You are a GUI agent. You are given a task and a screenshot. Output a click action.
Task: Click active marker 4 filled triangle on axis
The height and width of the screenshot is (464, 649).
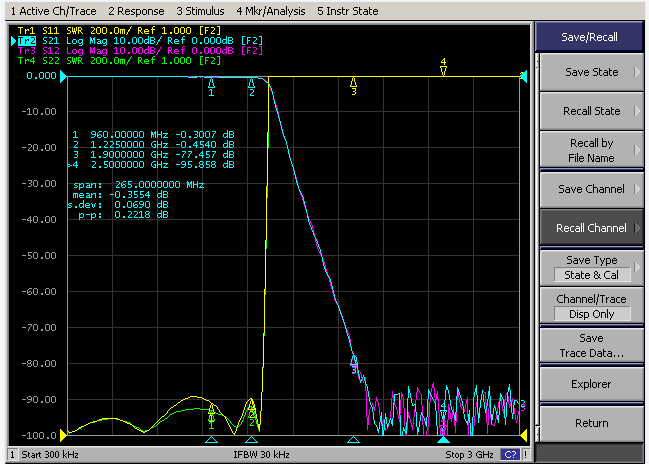pyautogui.click(x=443, y=440)
